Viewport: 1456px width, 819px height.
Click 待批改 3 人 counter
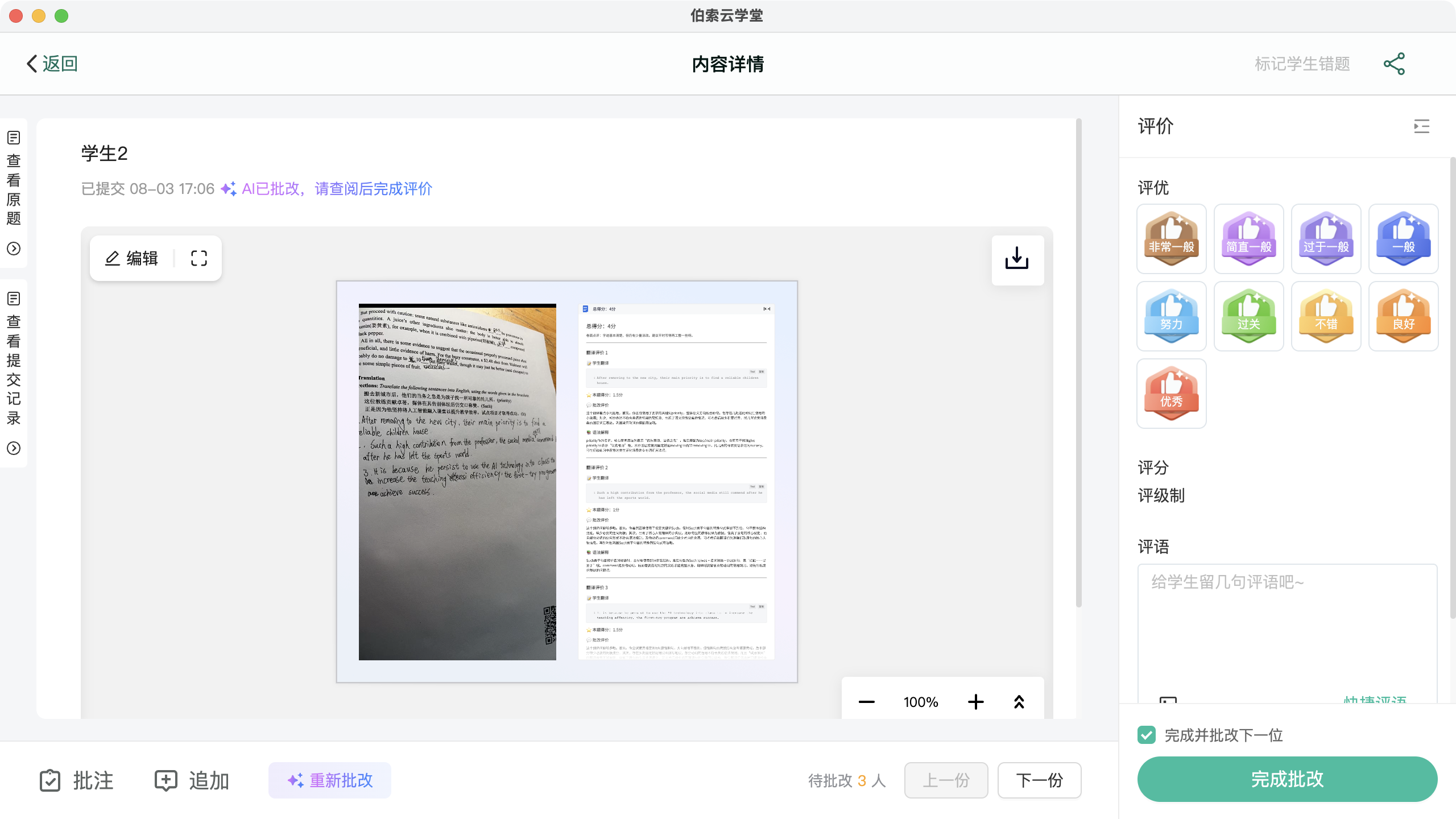(x=847, y=780)
